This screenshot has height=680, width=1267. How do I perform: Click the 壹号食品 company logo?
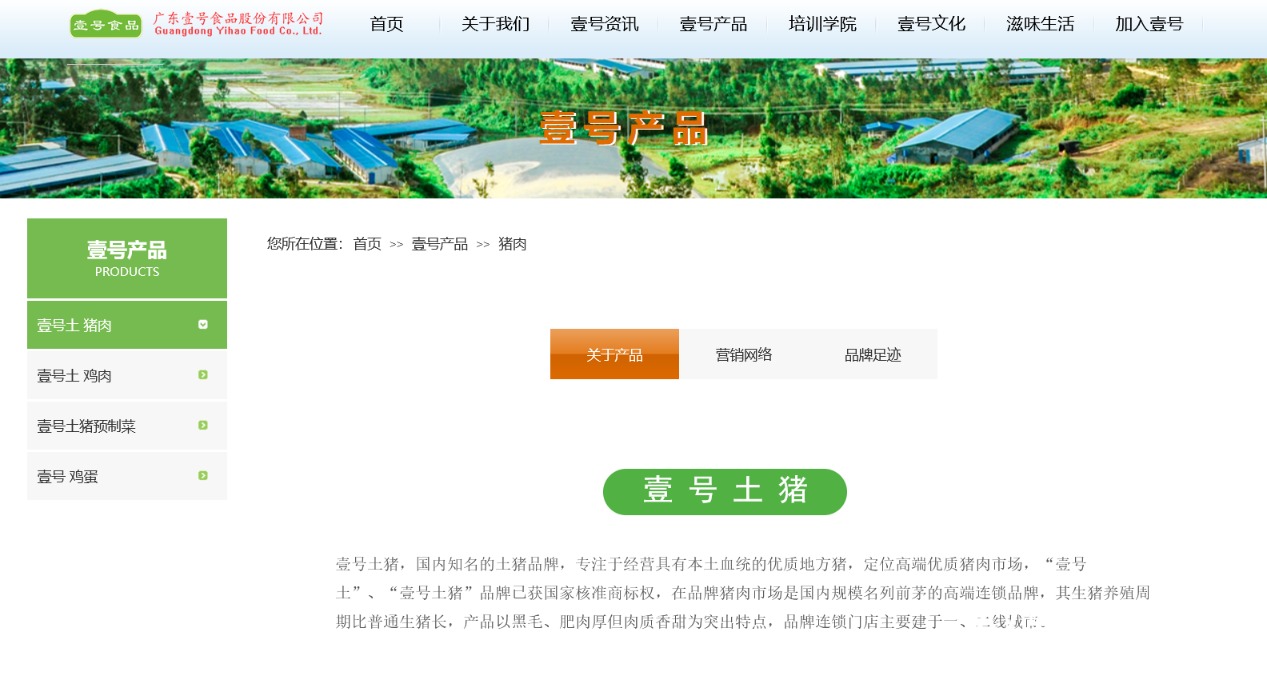(x=195, y=22)
